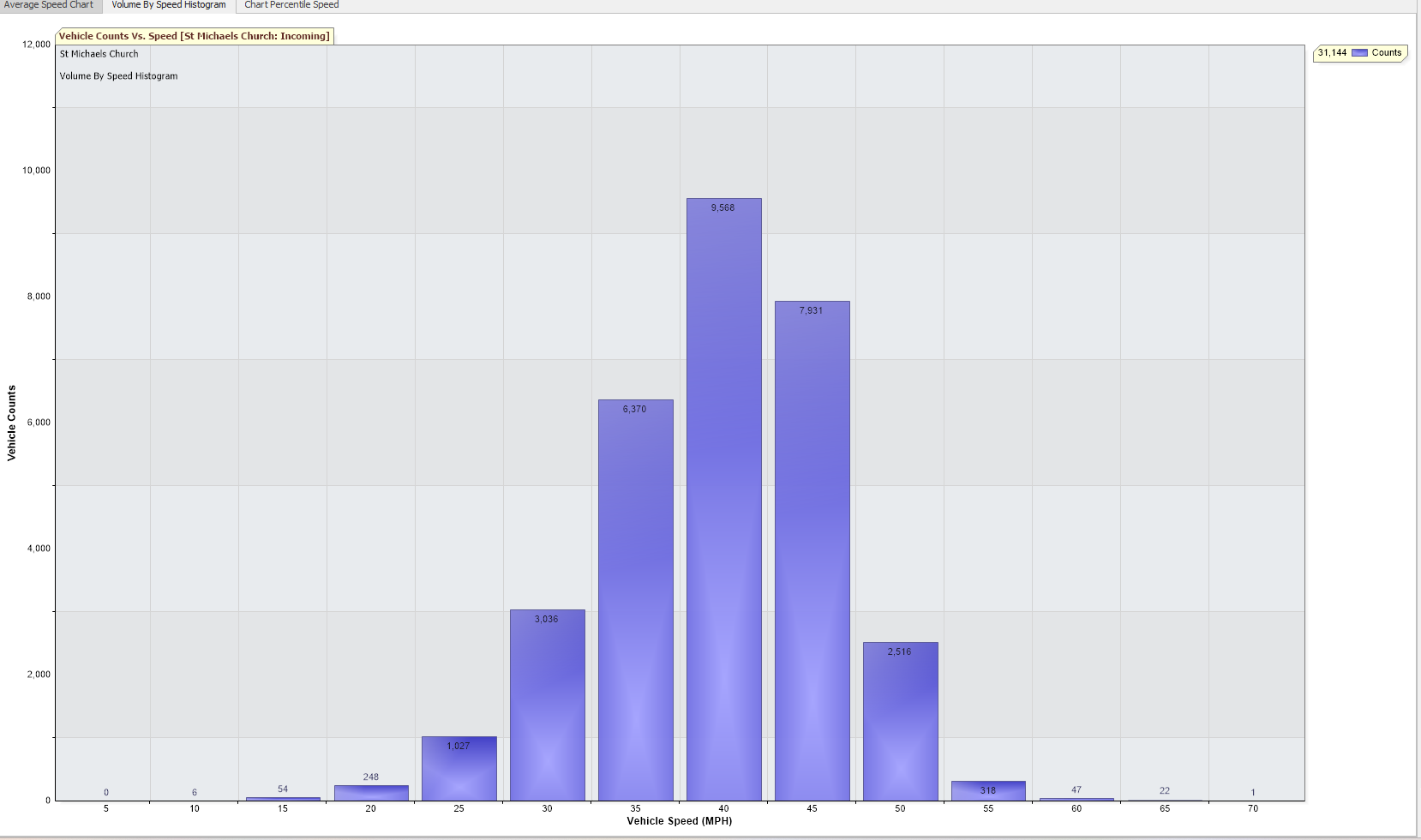Image resolution: width=1421 pixels, height=840 pixels.
Task: Click the 55 MPH bar showing 318
Action: [988, 791]
